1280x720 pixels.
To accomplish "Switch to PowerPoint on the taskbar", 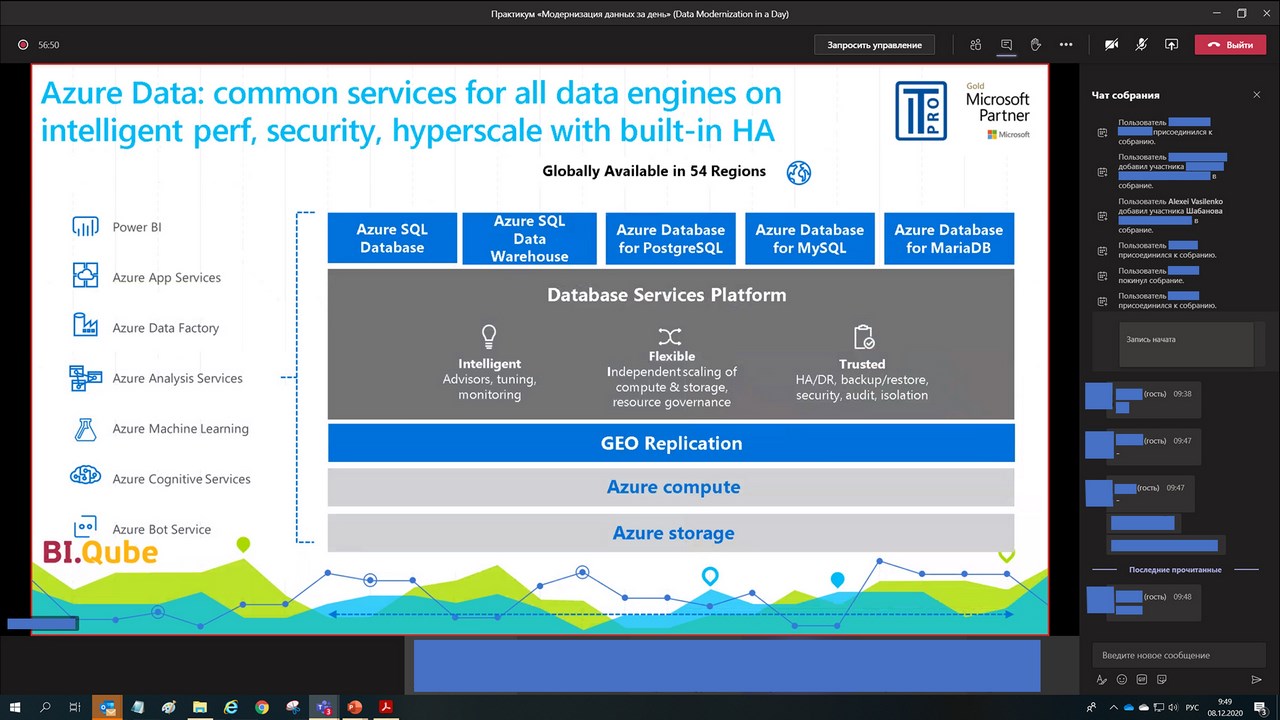I will coord(354,707).
